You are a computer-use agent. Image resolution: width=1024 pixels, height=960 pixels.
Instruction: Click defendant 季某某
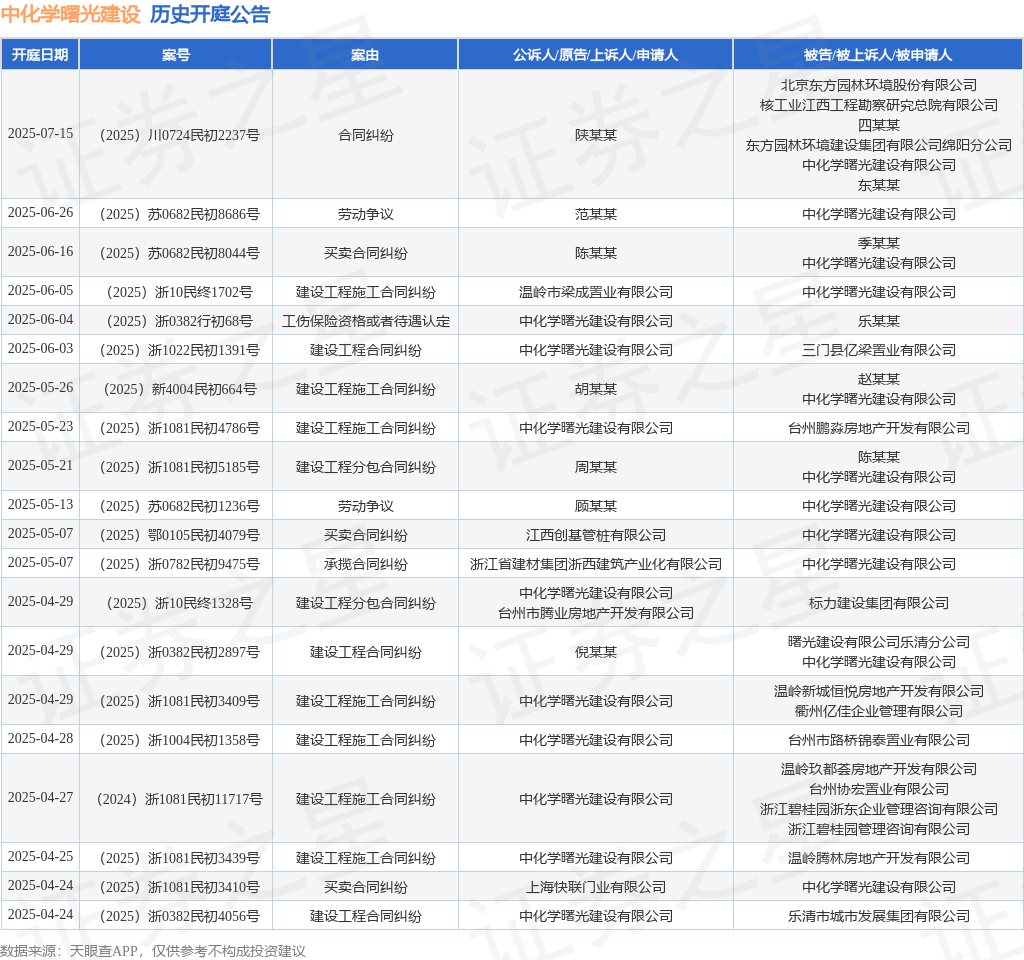[879, 243]
